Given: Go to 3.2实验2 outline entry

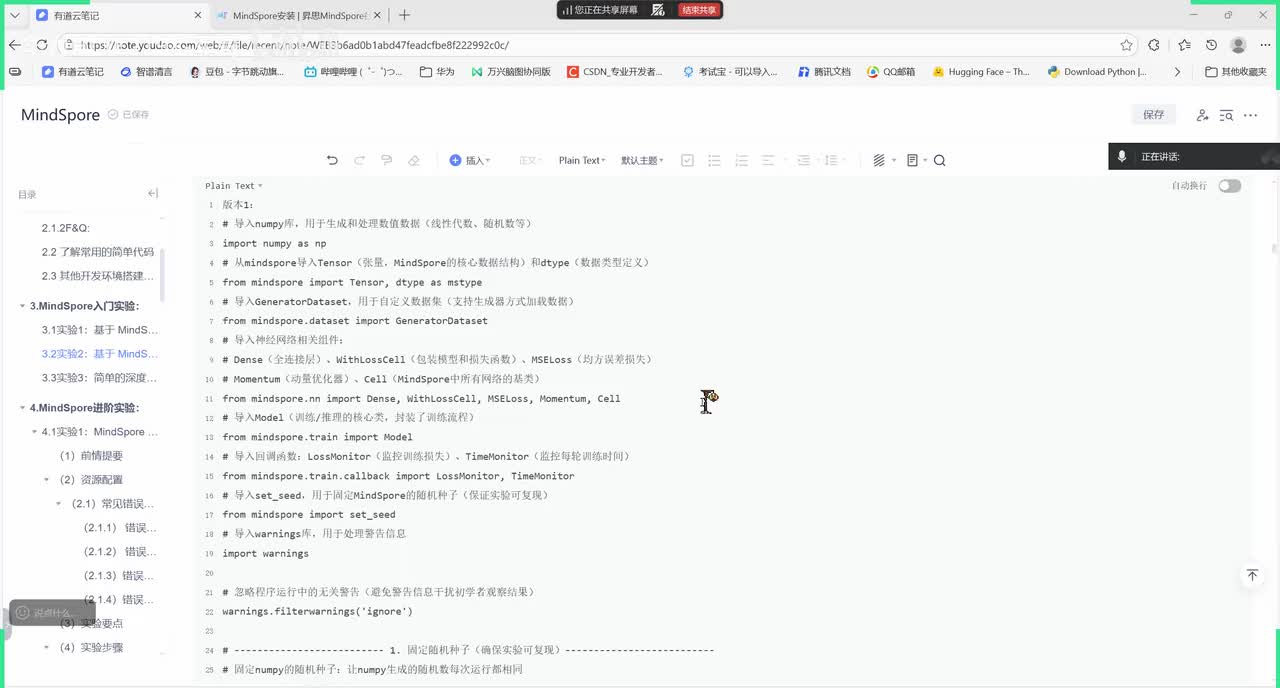Looking at the screenshot, I should click(100, 354).
